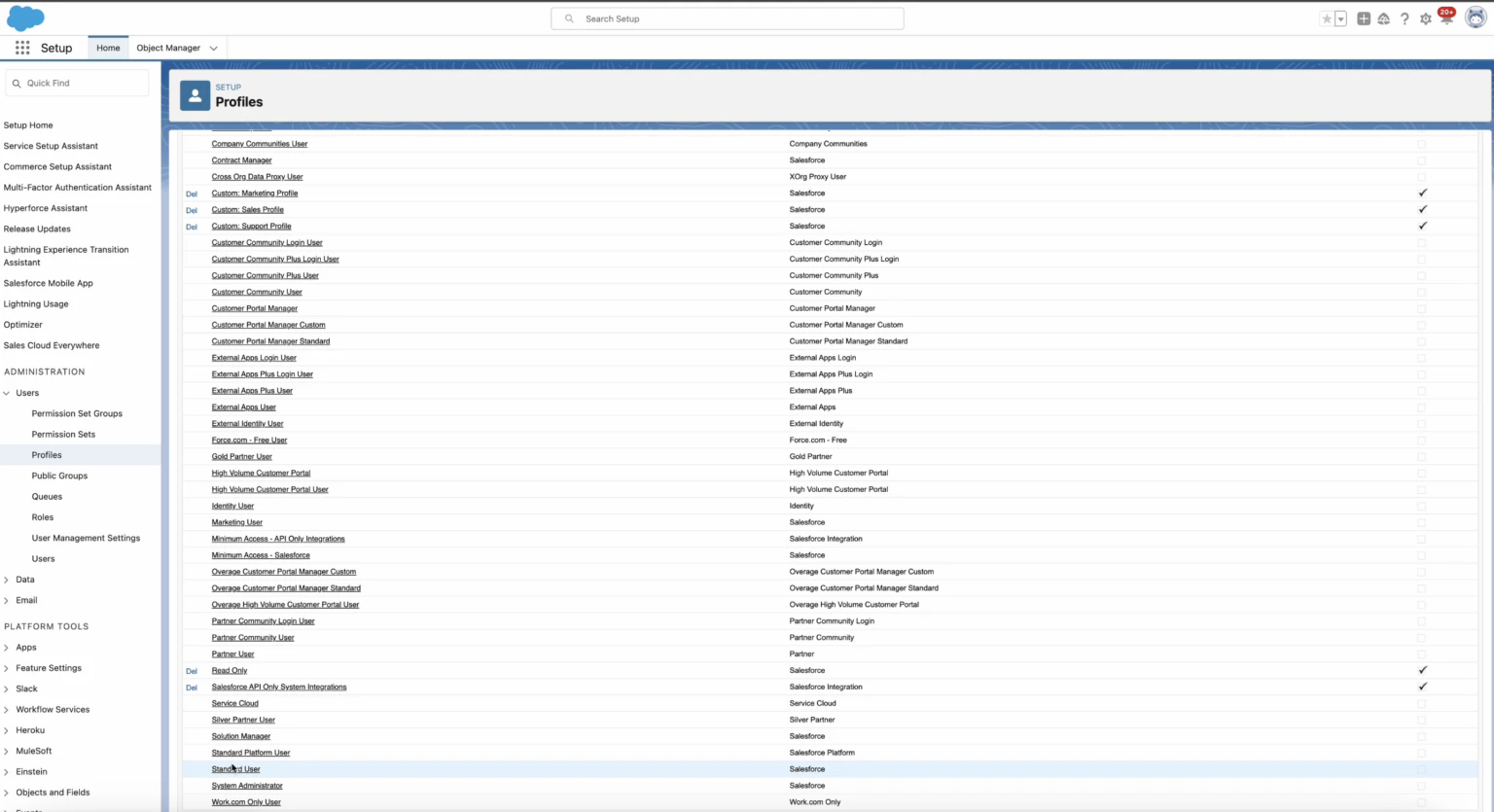The height and width of the screenshot is (812, 1494).
Task: Click Custom checkbox for Custom: Sales Profile
Action: tap(1422, 210)
